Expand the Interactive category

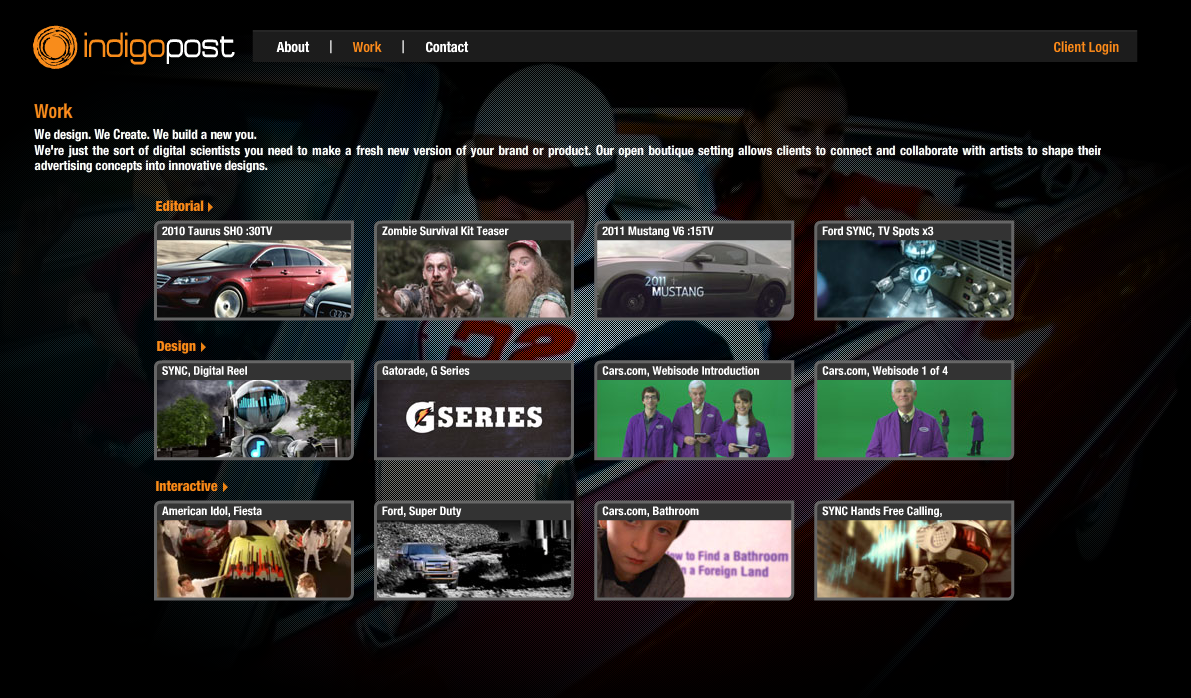[x=191, y=486]
